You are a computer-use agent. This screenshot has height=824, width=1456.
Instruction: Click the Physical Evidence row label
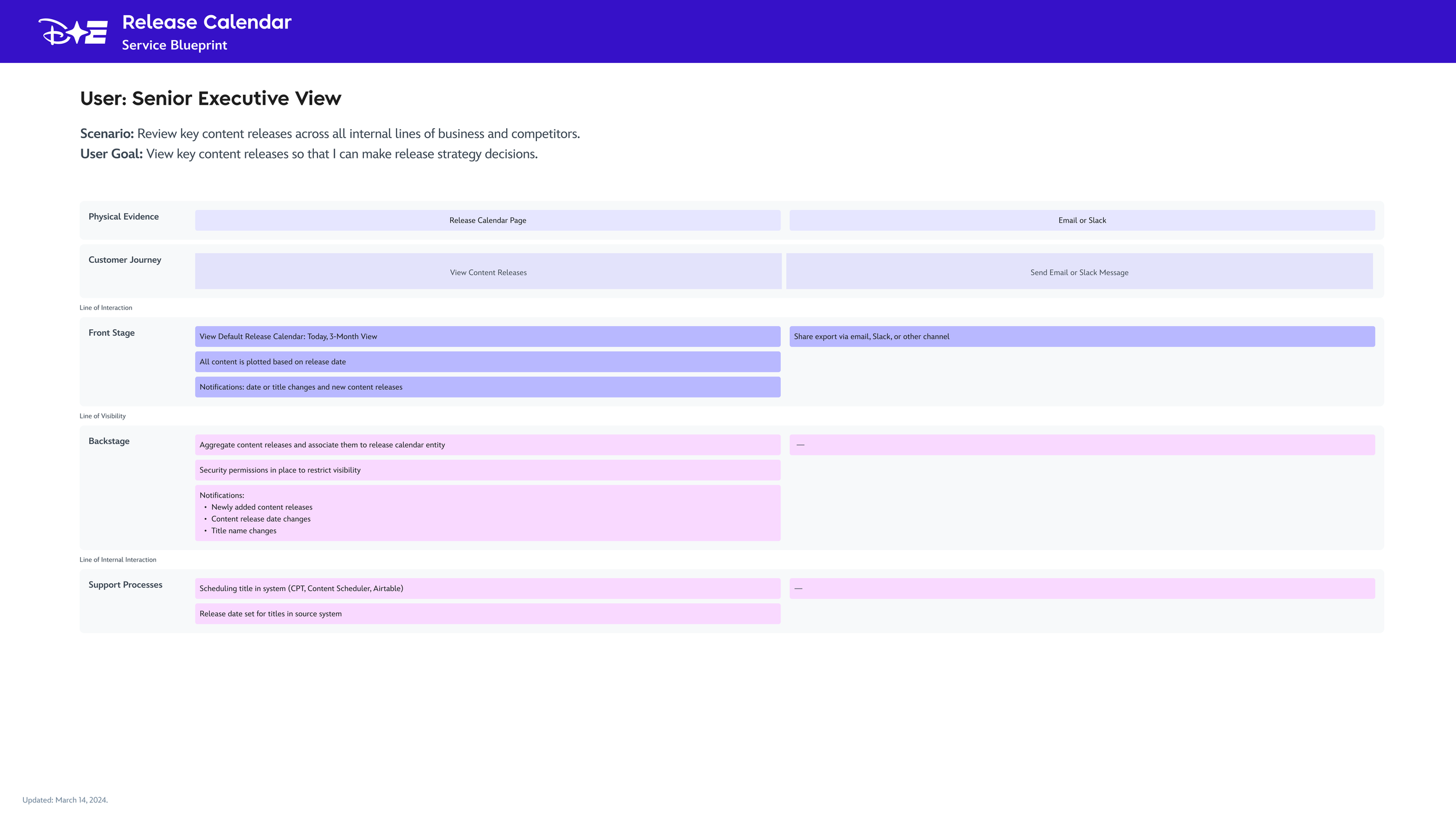click(123, 217)
